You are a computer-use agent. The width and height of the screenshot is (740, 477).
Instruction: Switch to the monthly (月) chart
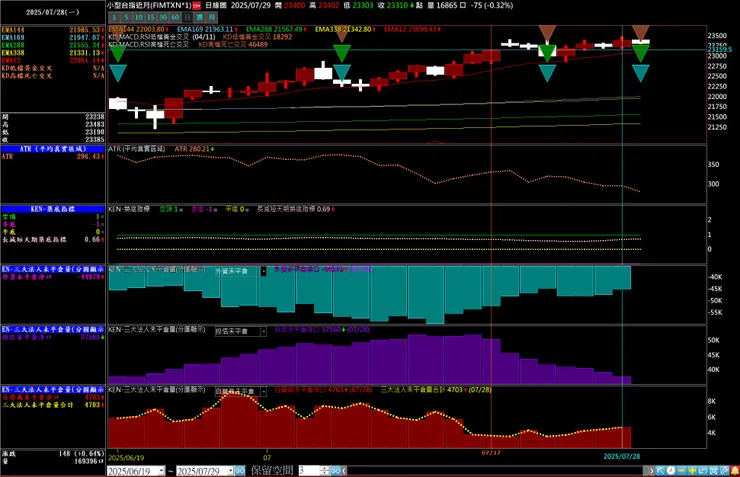(x=212, y=17)
